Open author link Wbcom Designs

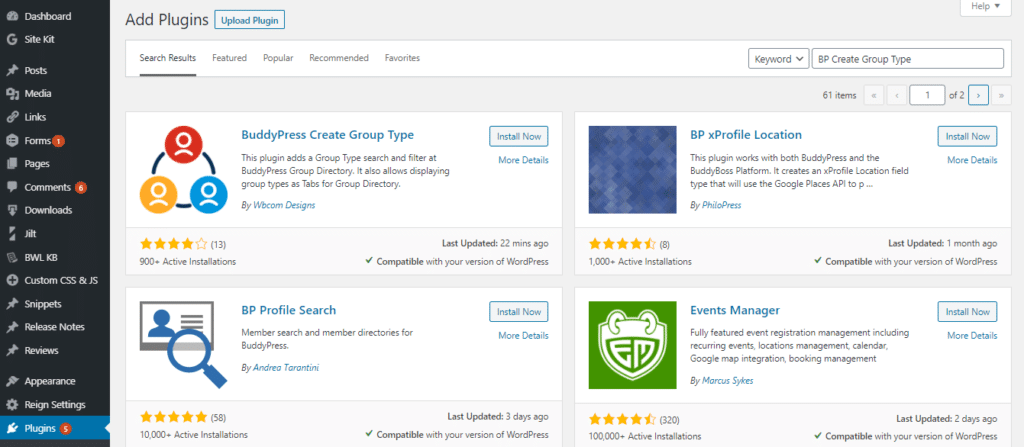point(284,205)
